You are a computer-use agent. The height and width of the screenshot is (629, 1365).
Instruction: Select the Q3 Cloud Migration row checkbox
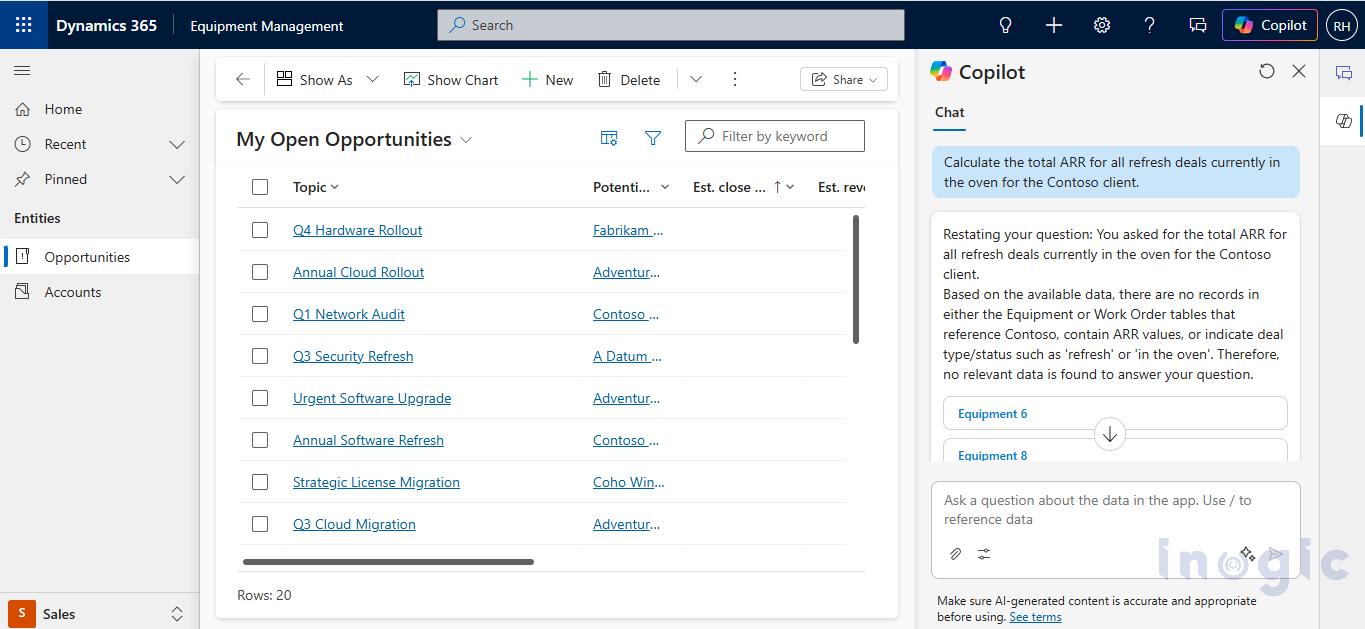tap(260, 524)
